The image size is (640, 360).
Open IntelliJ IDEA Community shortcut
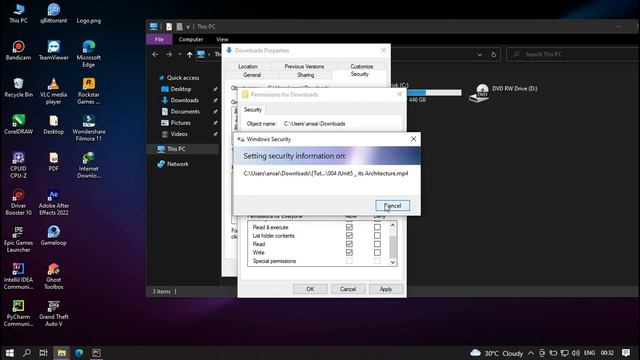(x=18, y=276)
